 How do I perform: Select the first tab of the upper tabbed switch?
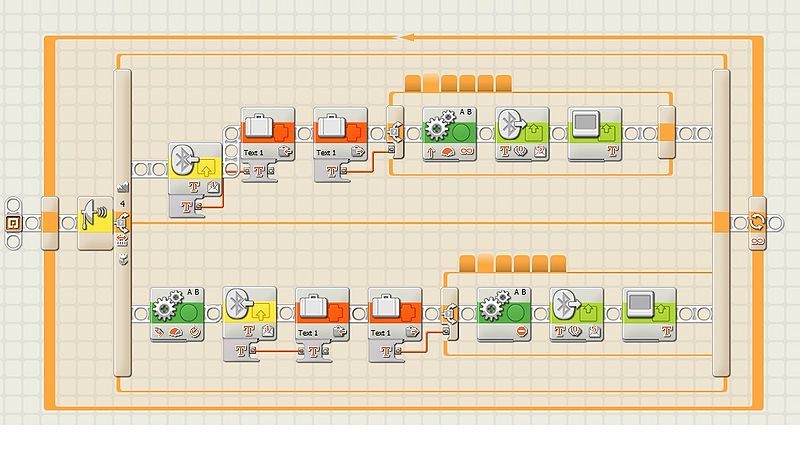(412, 83)
